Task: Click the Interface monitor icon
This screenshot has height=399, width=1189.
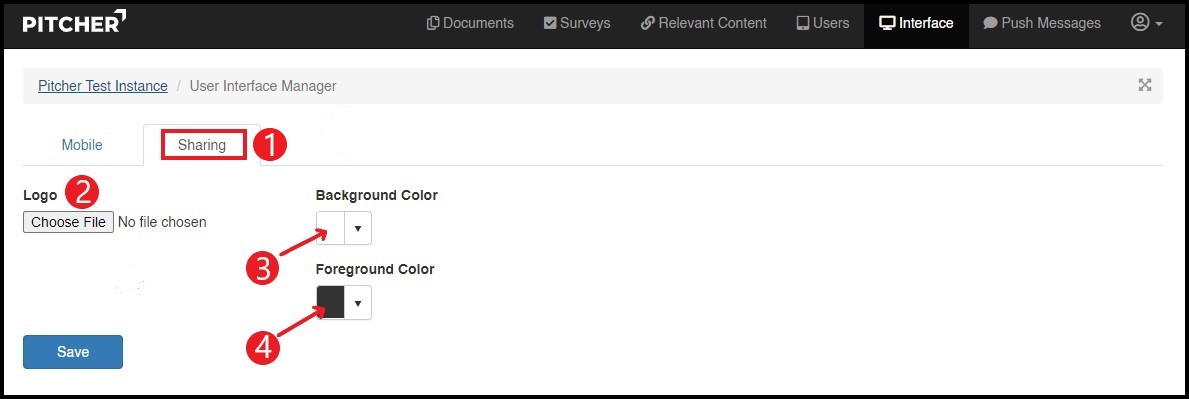Action: (x=887, y=24)
